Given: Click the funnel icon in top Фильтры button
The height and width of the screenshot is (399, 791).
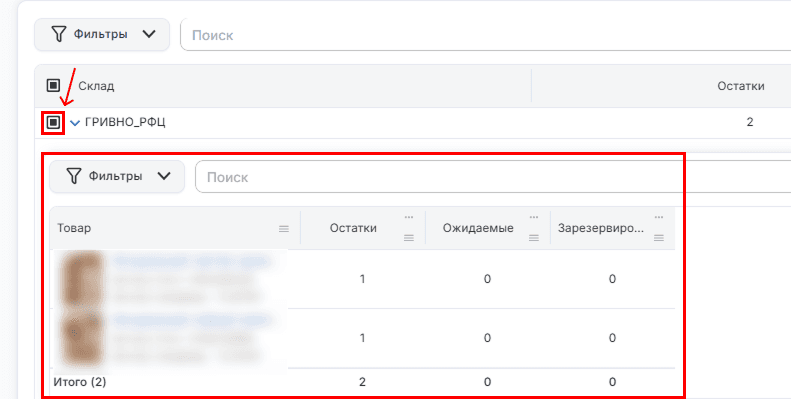Looking at the screenshot, I should coord(59,35).
